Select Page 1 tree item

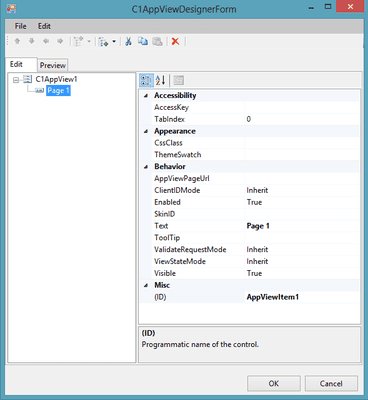pos(58,90)
